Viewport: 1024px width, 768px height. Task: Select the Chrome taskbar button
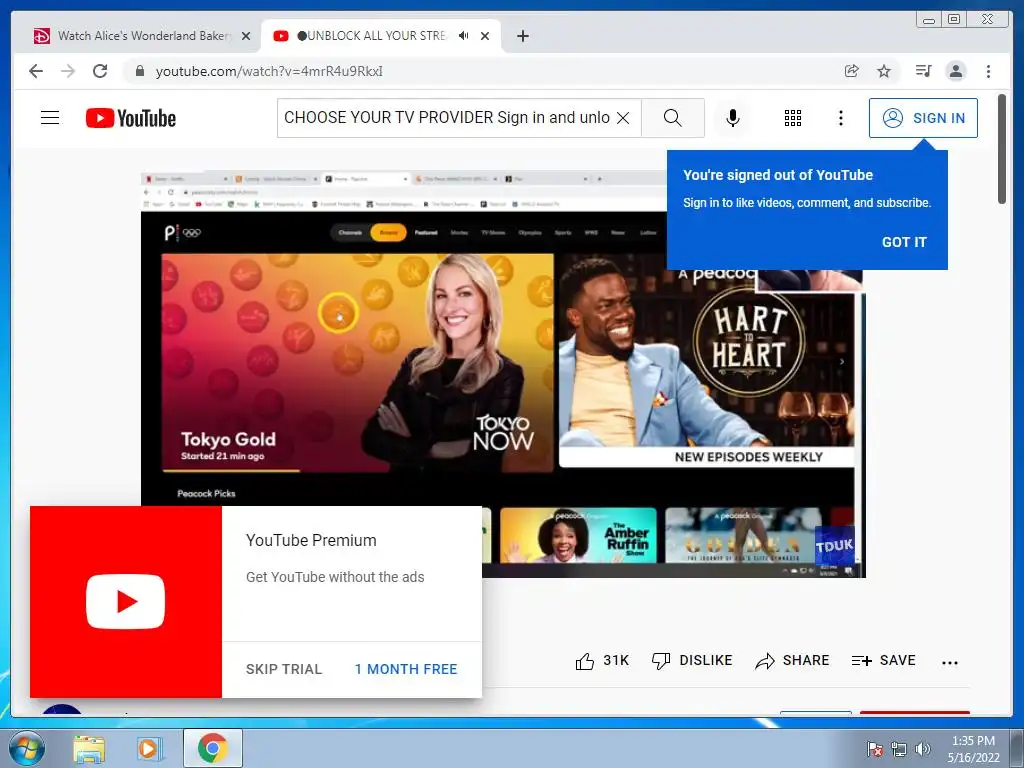(213, 748)
